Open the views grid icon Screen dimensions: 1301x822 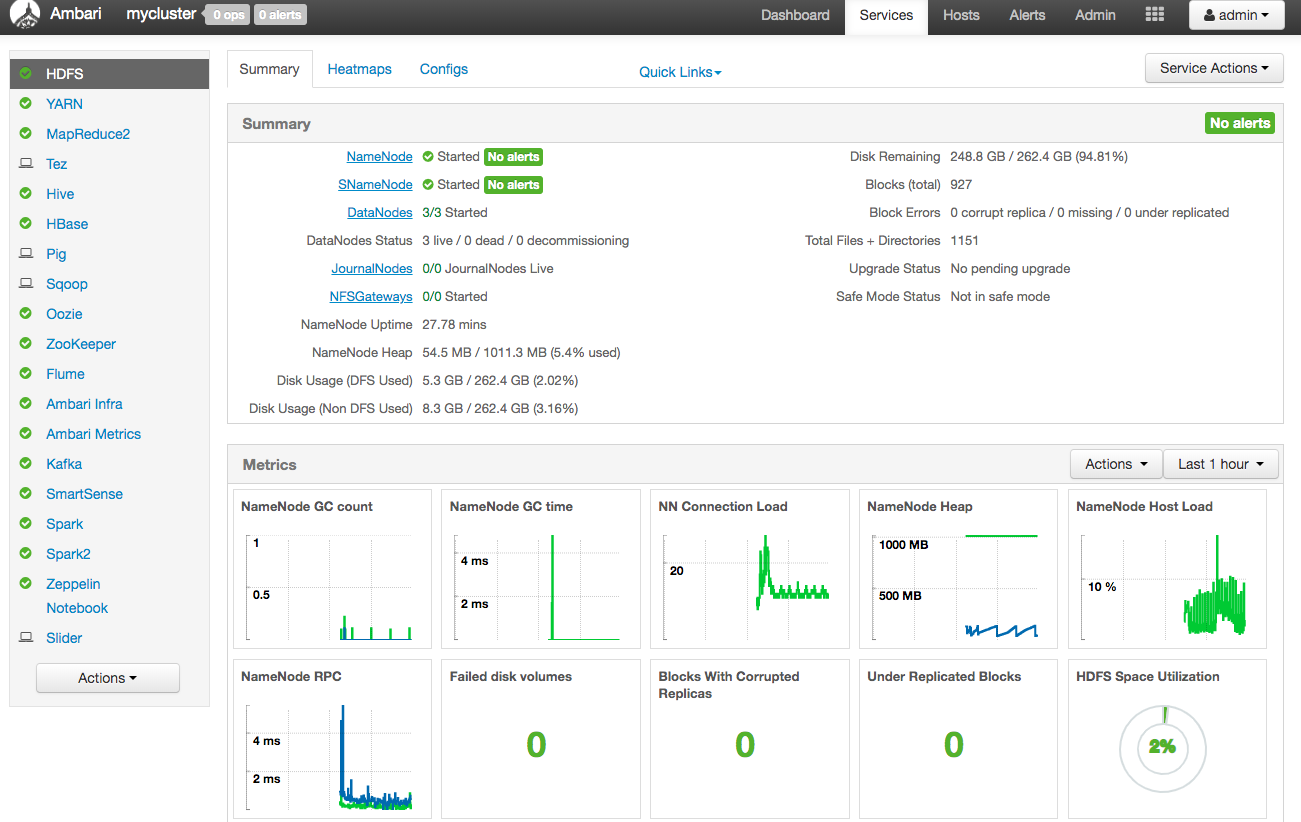tap(1155, 15)
